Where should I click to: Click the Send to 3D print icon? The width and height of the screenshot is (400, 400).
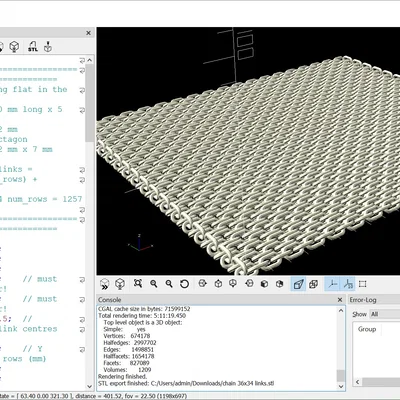[x=48, y=46]
